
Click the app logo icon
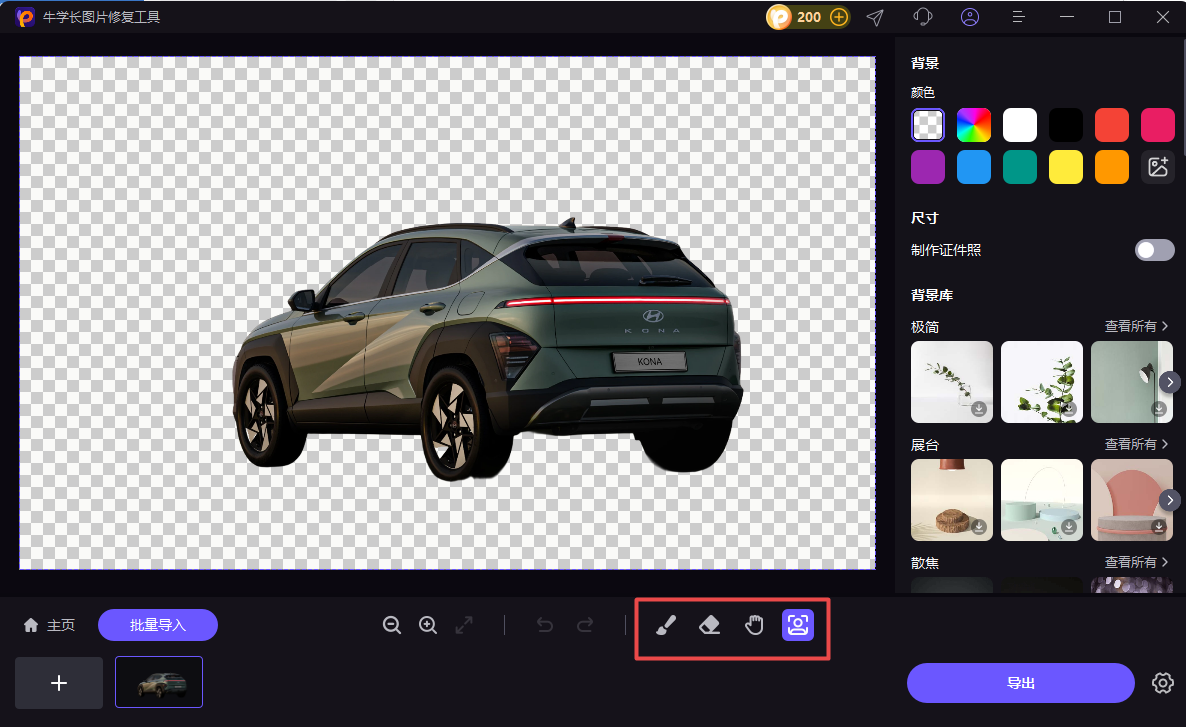tap(25, 17)
